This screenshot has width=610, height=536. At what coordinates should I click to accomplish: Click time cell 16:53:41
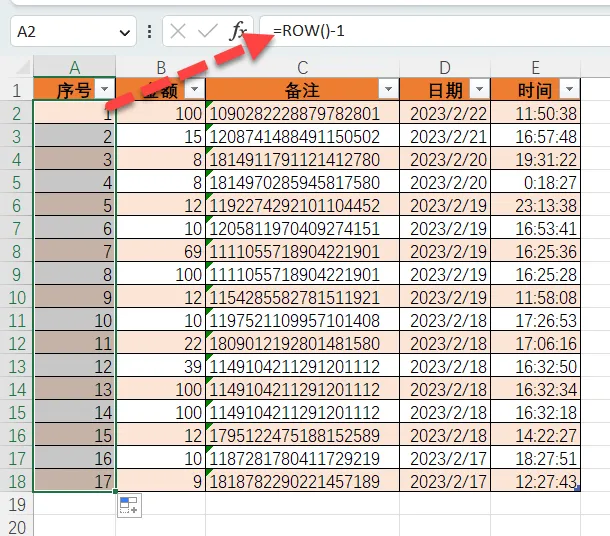point(536,228)
